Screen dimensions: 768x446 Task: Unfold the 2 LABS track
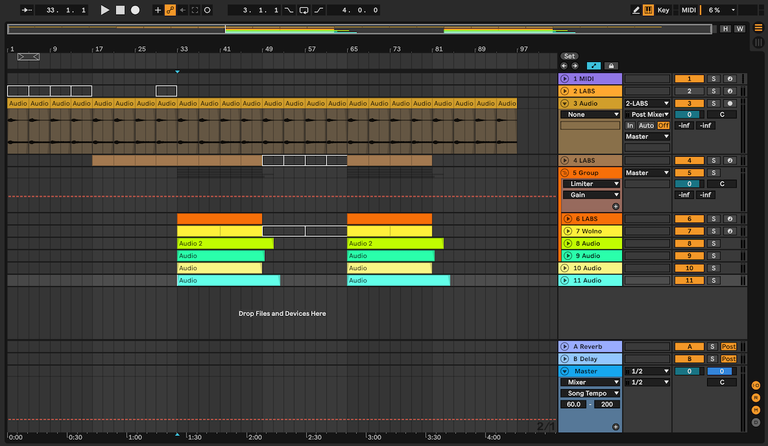(x=565, y=91)
